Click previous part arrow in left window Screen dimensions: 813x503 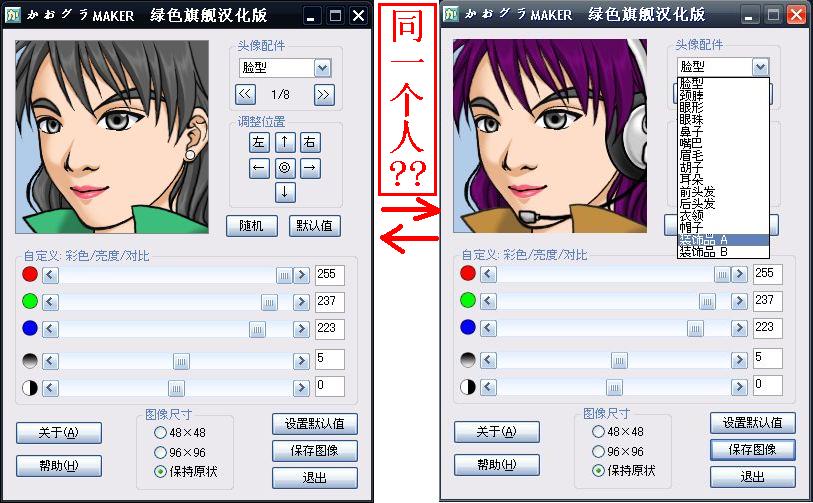click(x=245, y=95)
